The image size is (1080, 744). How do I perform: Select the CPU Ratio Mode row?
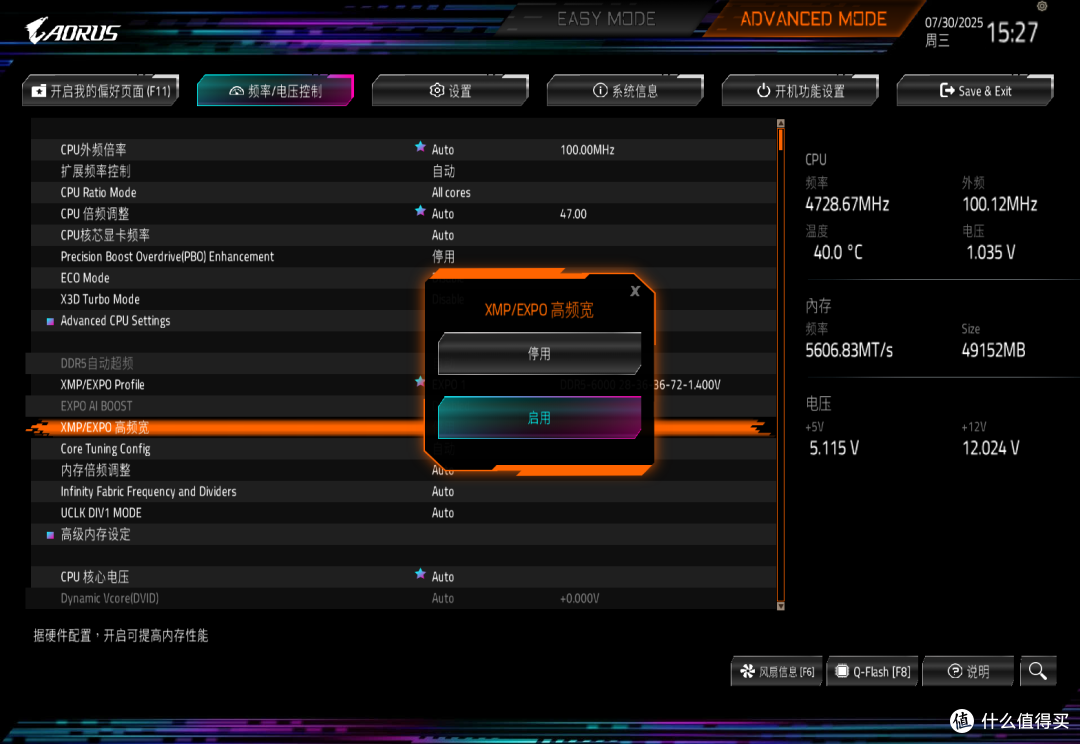(x=404, y=192)
